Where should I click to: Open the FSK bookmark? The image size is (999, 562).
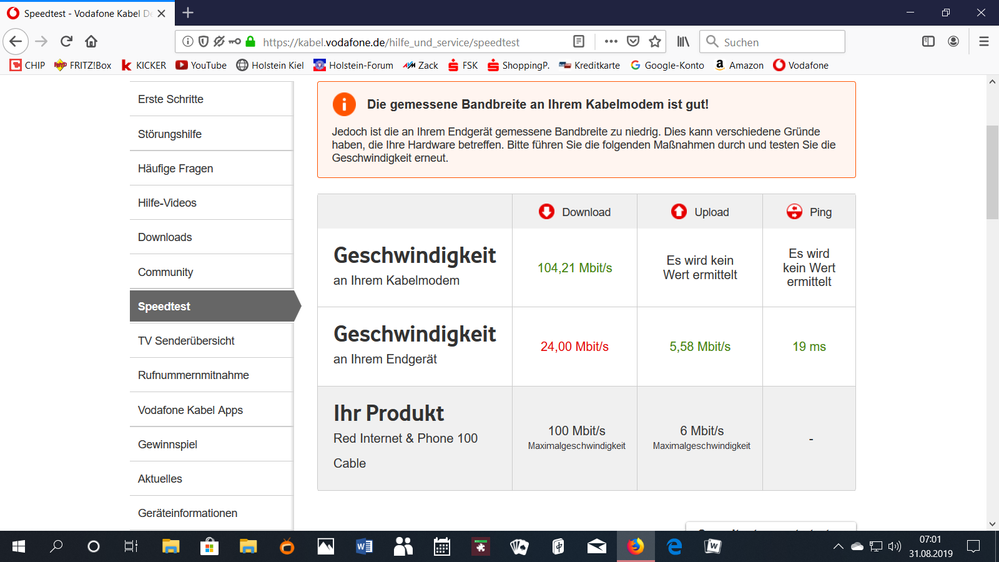point(463,65)
